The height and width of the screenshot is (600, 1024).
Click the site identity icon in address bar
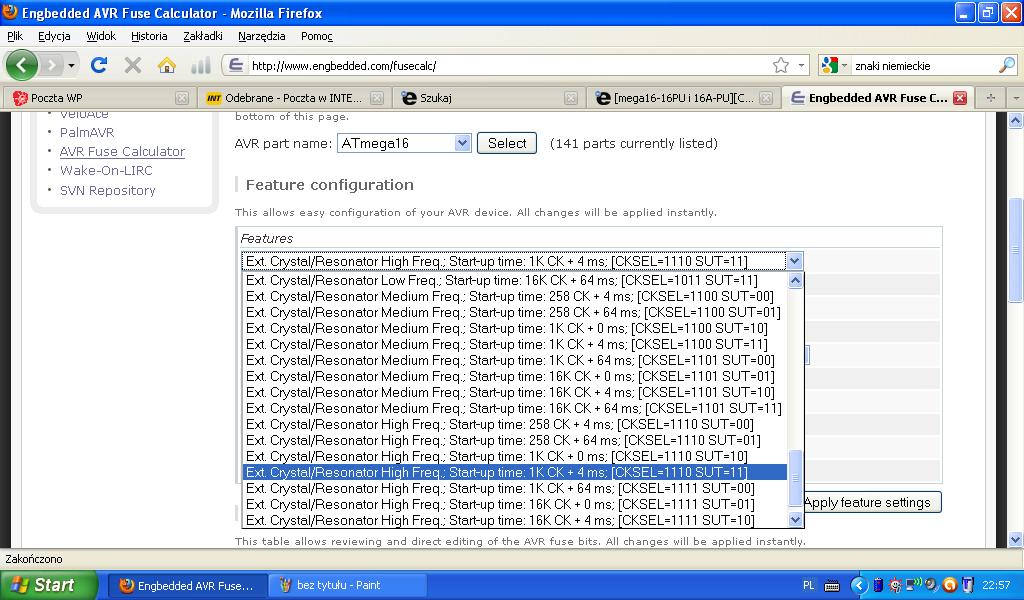point(235,65)
